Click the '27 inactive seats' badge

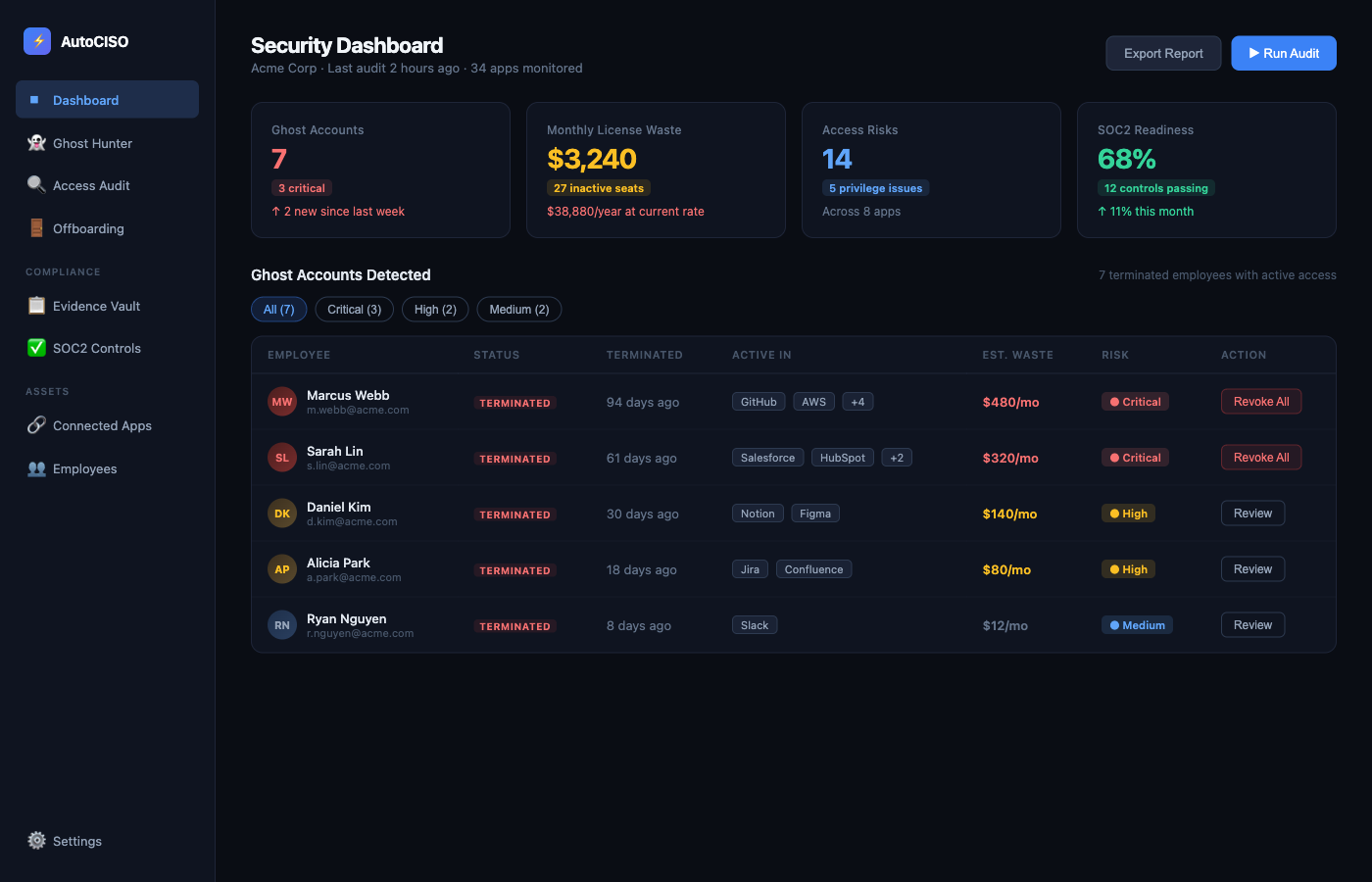pos(599,188)
